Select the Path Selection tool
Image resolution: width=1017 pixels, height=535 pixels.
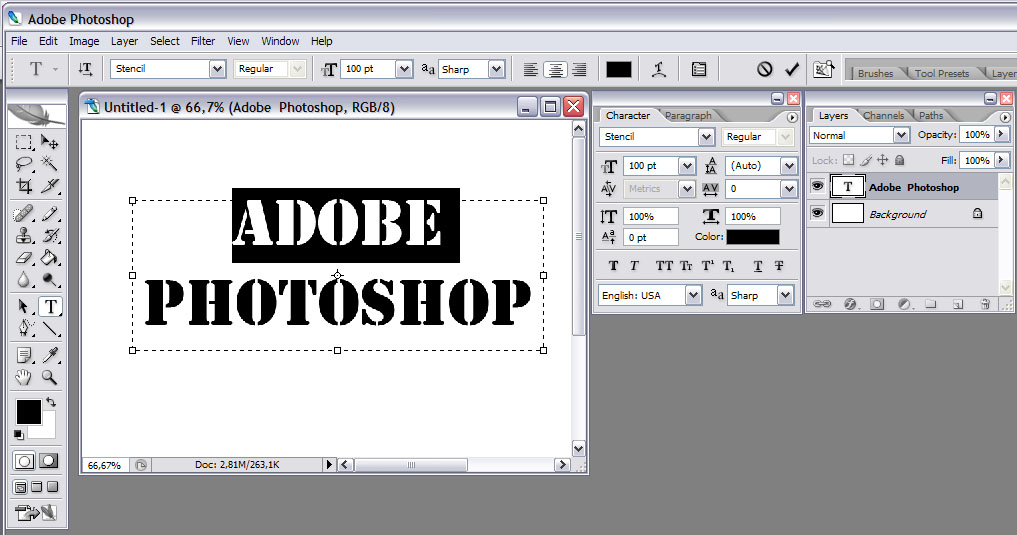coord(24,306)
